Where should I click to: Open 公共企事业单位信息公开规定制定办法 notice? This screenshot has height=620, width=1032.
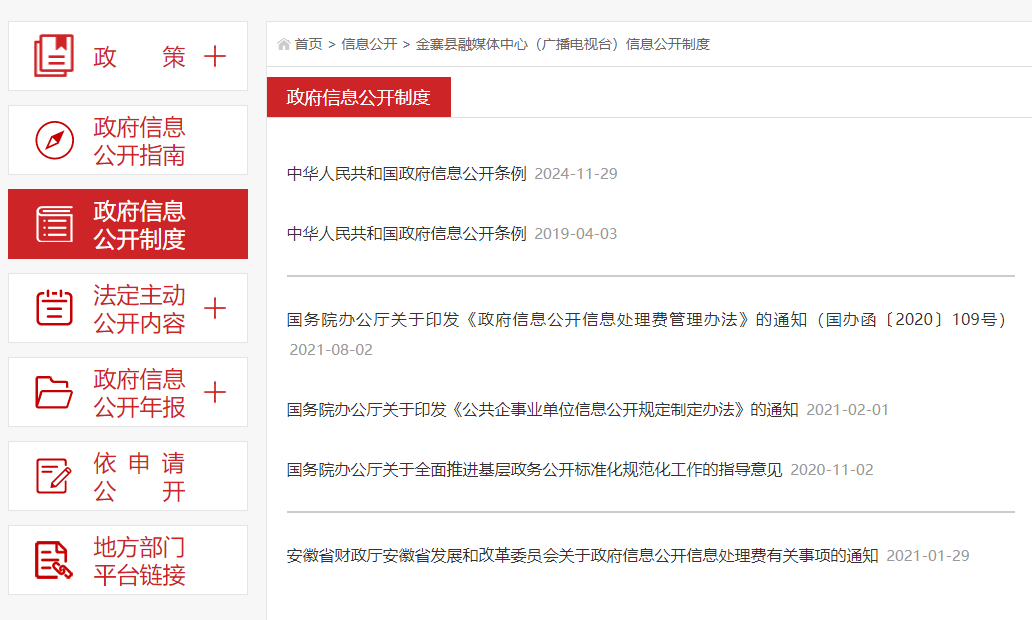click(542, 410)
